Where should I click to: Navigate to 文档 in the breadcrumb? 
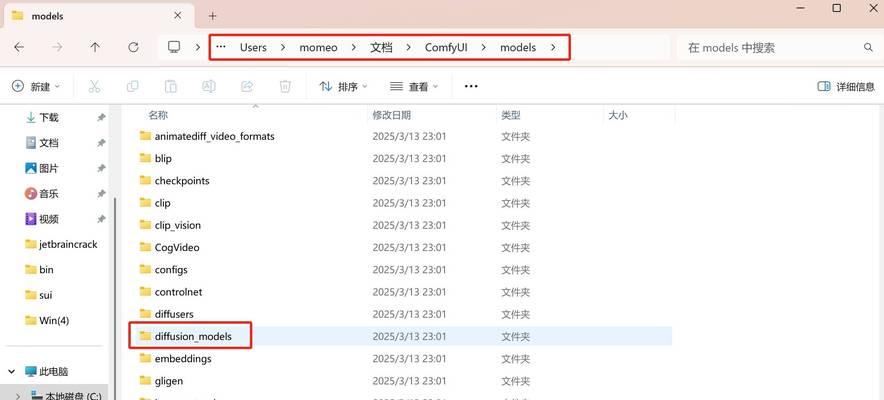(381, 48)
